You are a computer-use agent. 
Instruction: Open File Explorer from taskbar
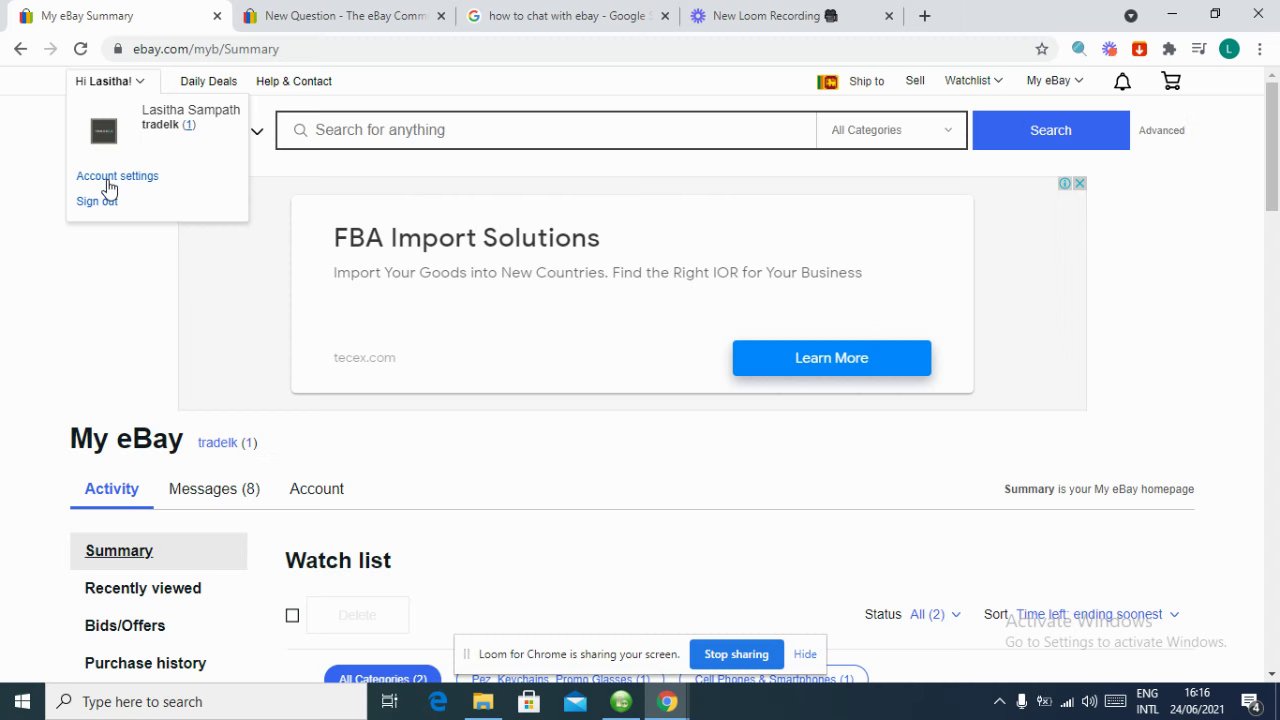point(483,702)
